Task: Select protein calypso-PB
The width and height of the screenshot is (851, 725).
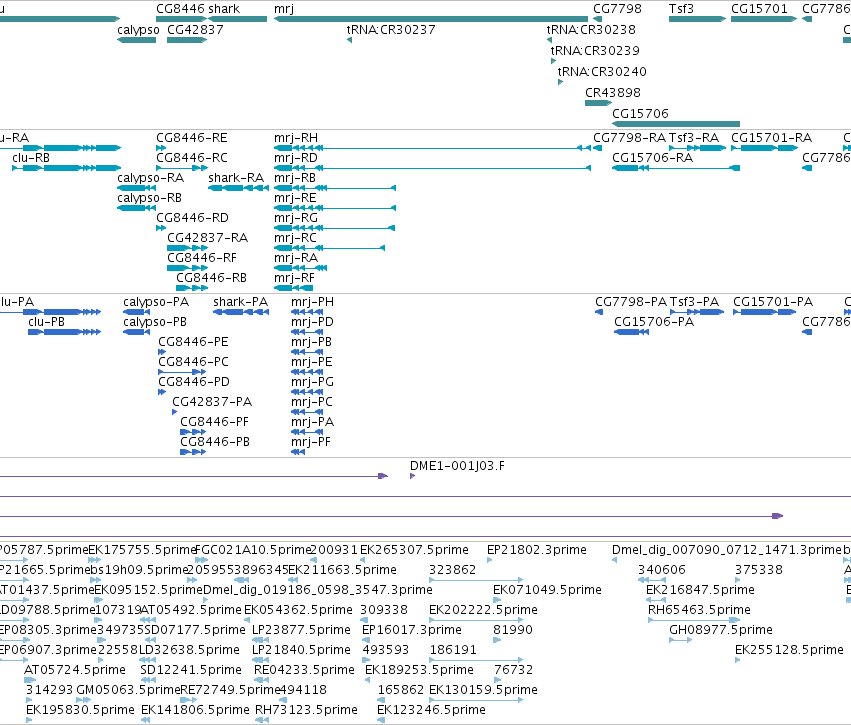Action: point(136,332)
